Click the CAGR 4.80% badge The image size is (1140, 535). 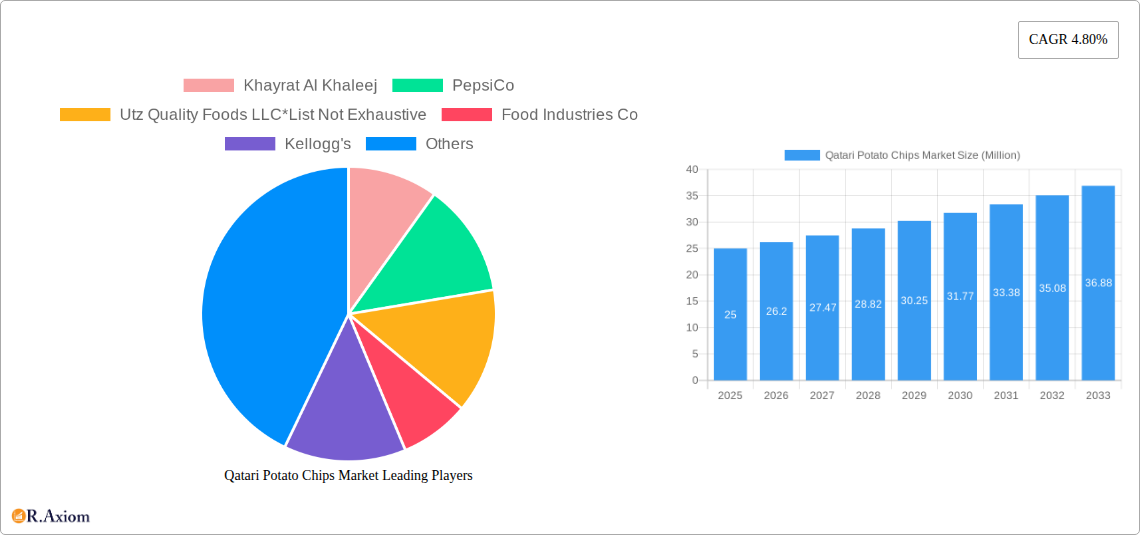tap(1068, 40)
